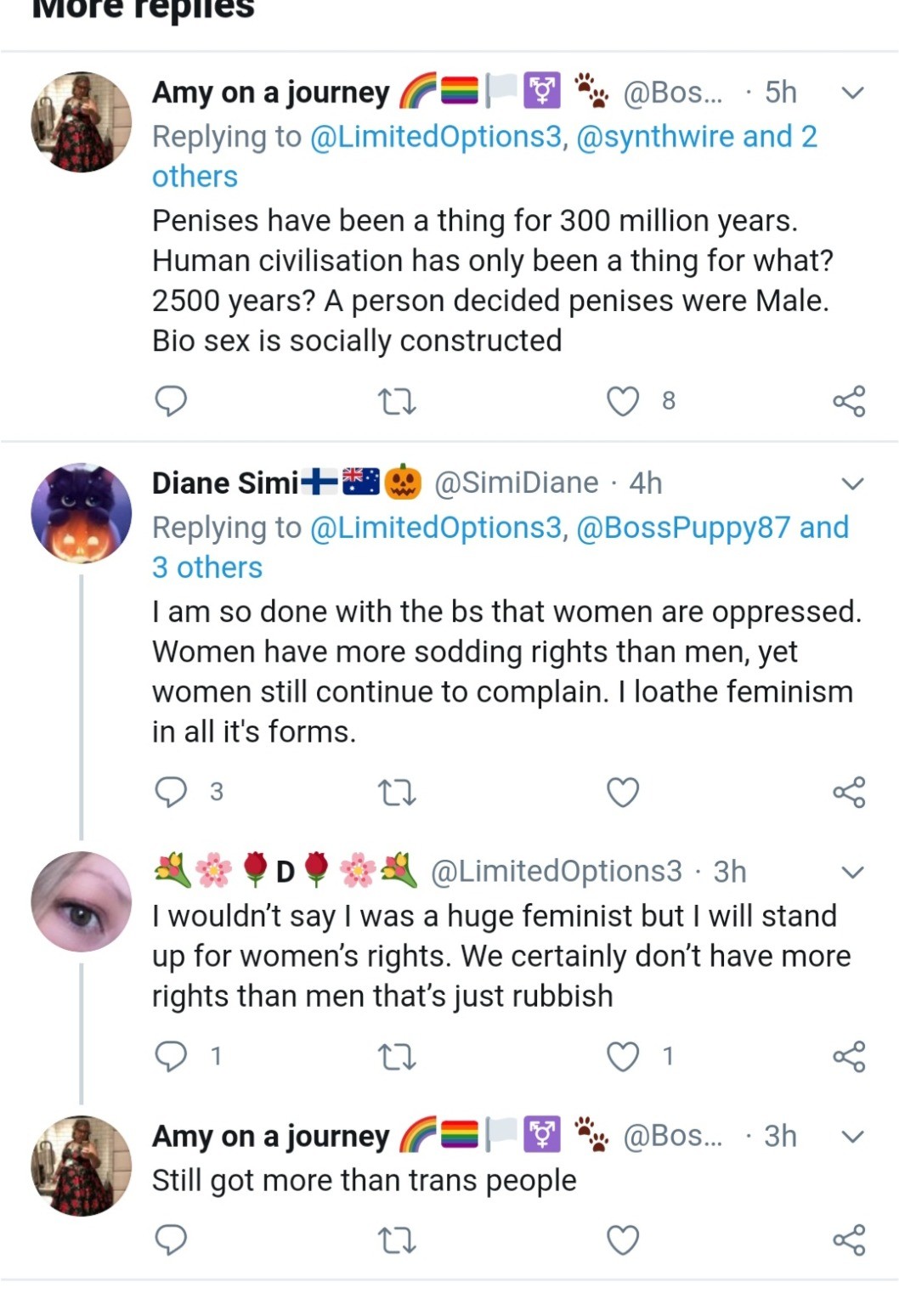Open the @BossPuppy87 mention in Diane's reply
Viewport: 899px width, 1316px height.
pos(683,528)
